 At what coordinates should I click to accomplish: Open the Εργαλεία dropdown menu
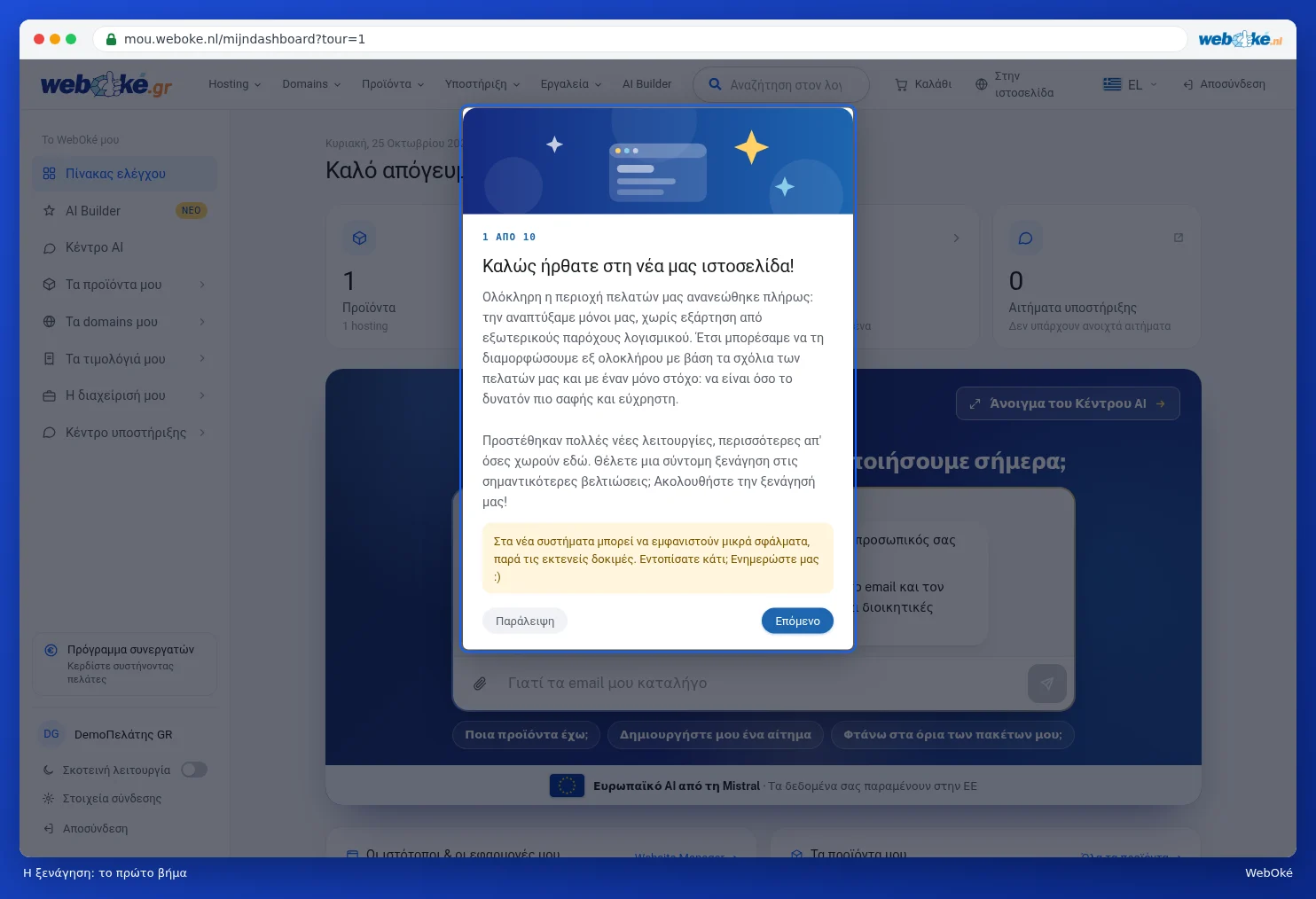point(571,84)
